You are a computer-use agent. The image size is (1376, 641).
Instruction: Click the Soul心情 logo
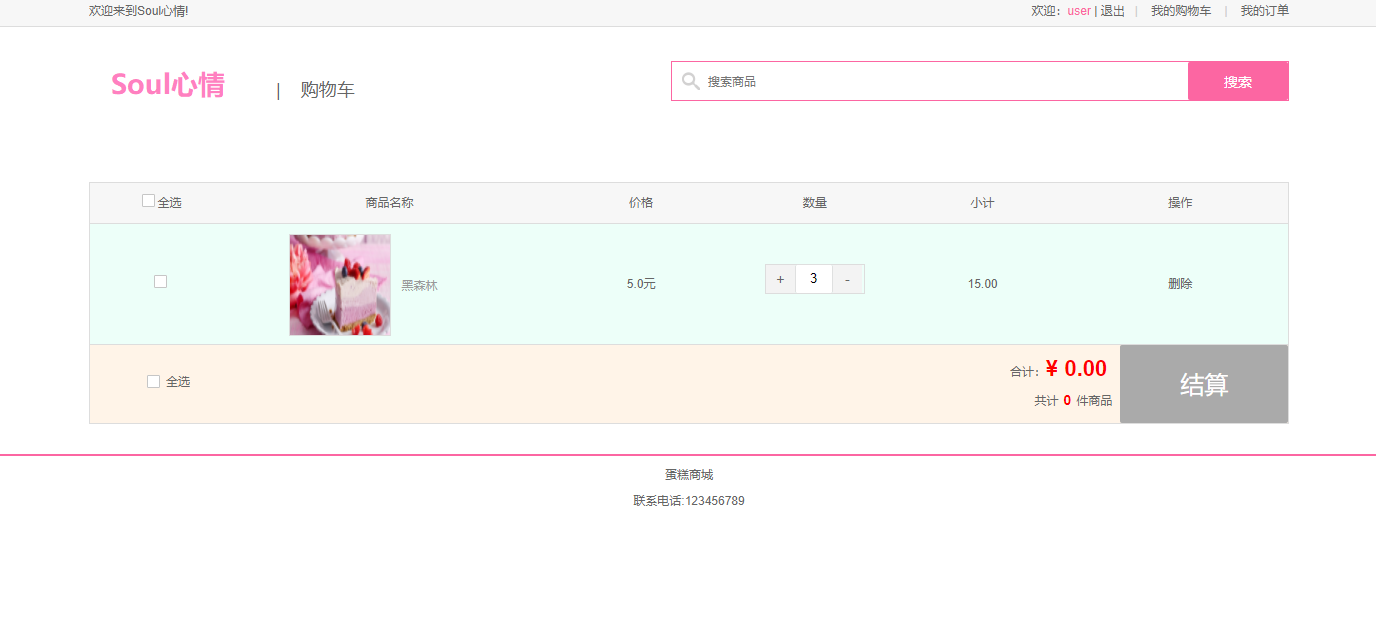click(167, 86)
